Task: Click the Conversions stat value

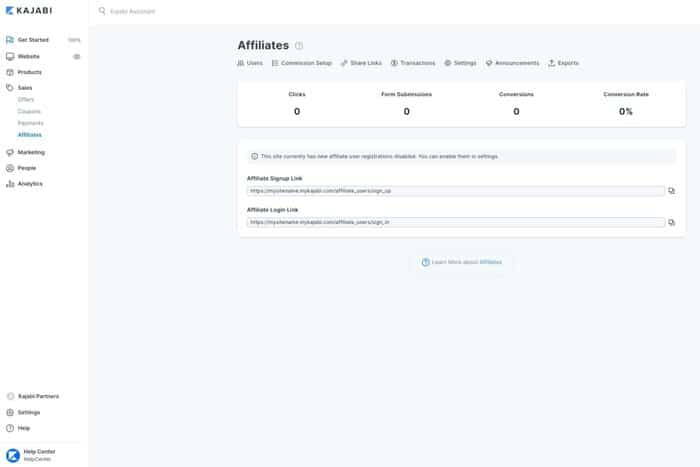Action: point(516,111)
